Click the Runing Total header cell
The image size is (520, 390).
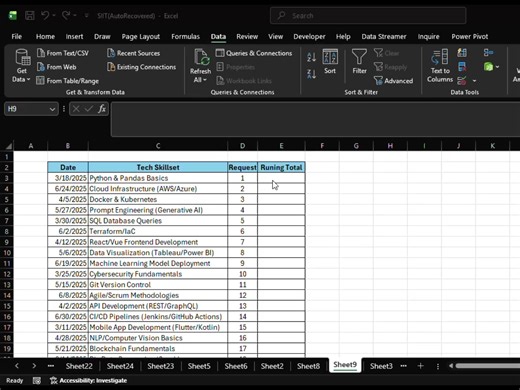click(281, 167)
